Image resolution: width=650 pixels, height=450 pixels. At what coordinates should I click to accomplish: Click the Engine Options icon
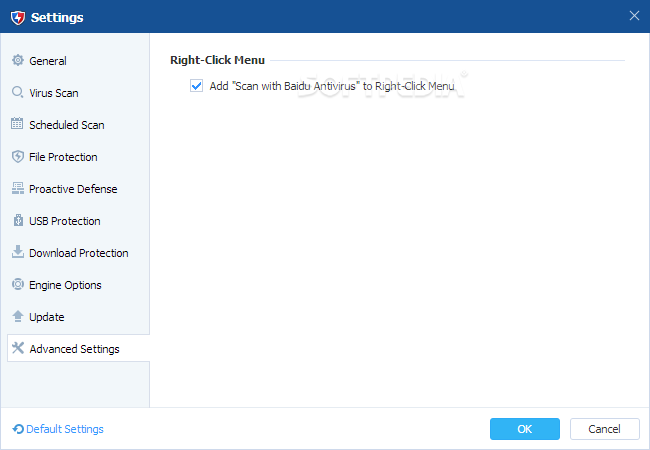pyautogui.click(x=18, y=284)
